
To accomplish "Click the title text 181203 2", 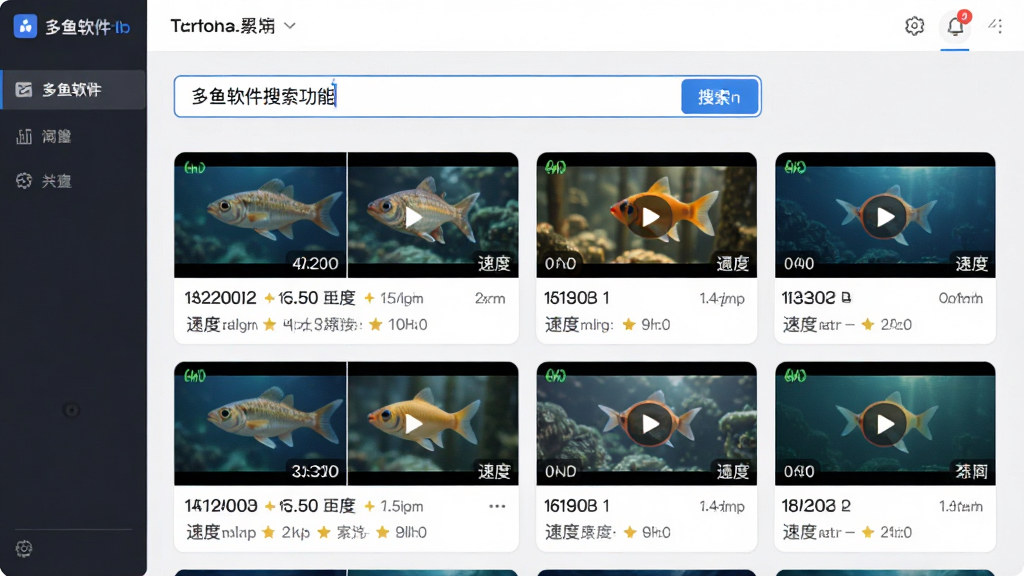I will coord(816,506).
